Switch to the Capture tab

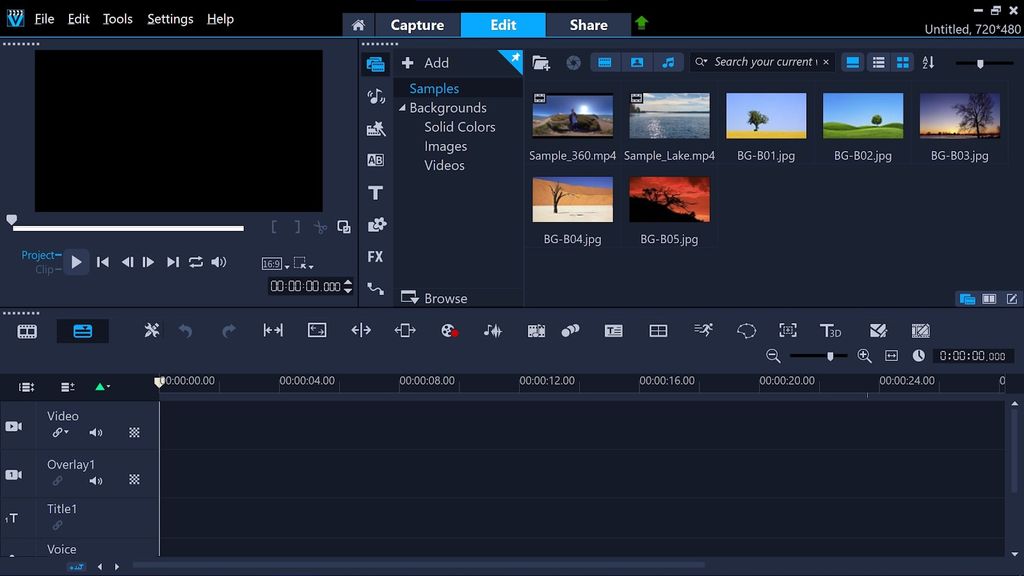(x=417, y=25)
